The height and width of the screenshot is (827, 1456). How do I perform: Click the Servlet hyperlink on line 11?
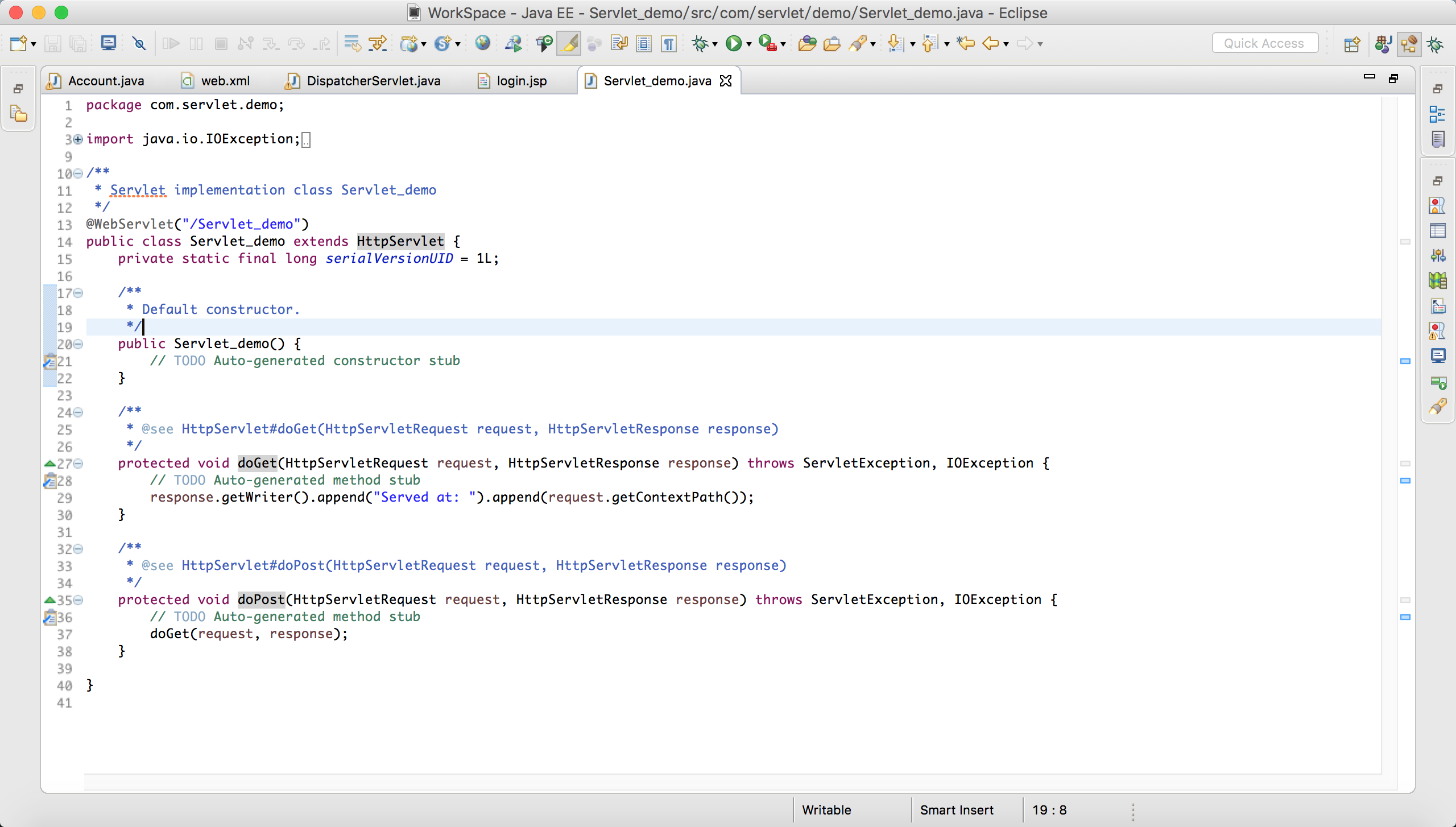point(138,190)
